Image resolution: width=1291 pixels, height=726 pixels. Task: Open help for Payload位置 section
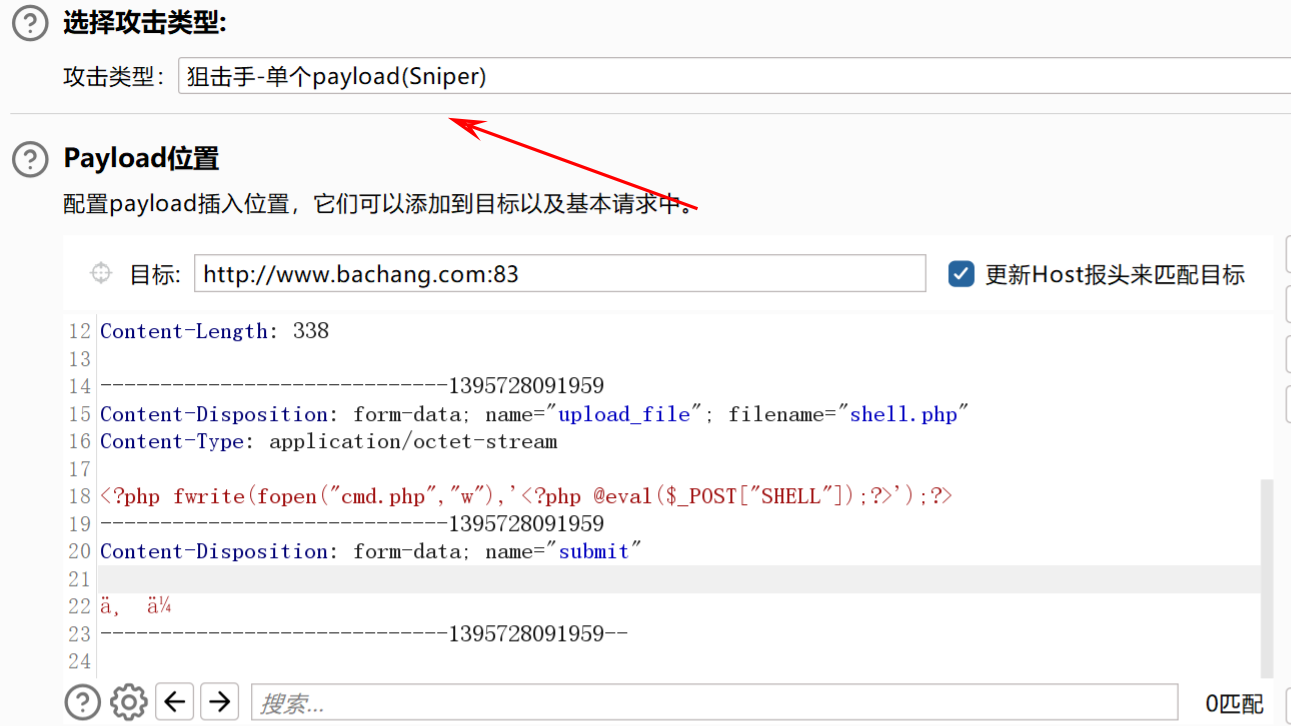30,158
